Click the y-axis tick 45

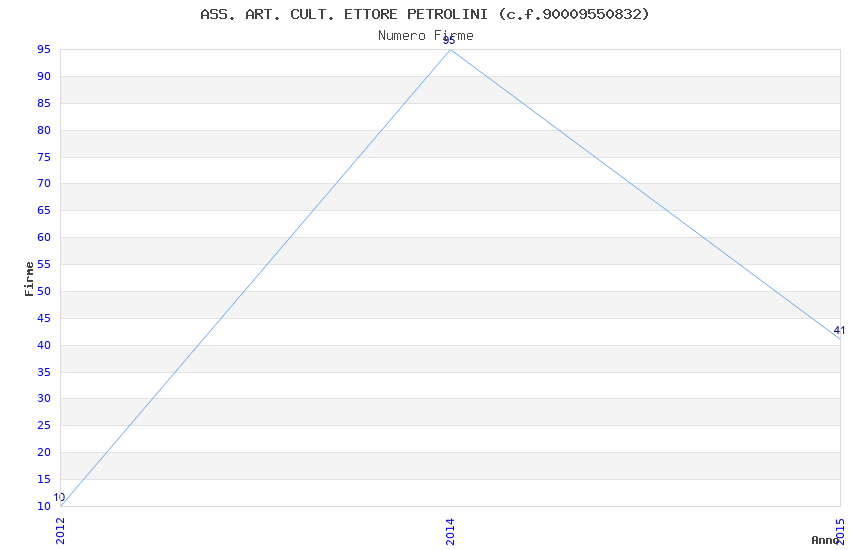(44, 318)
